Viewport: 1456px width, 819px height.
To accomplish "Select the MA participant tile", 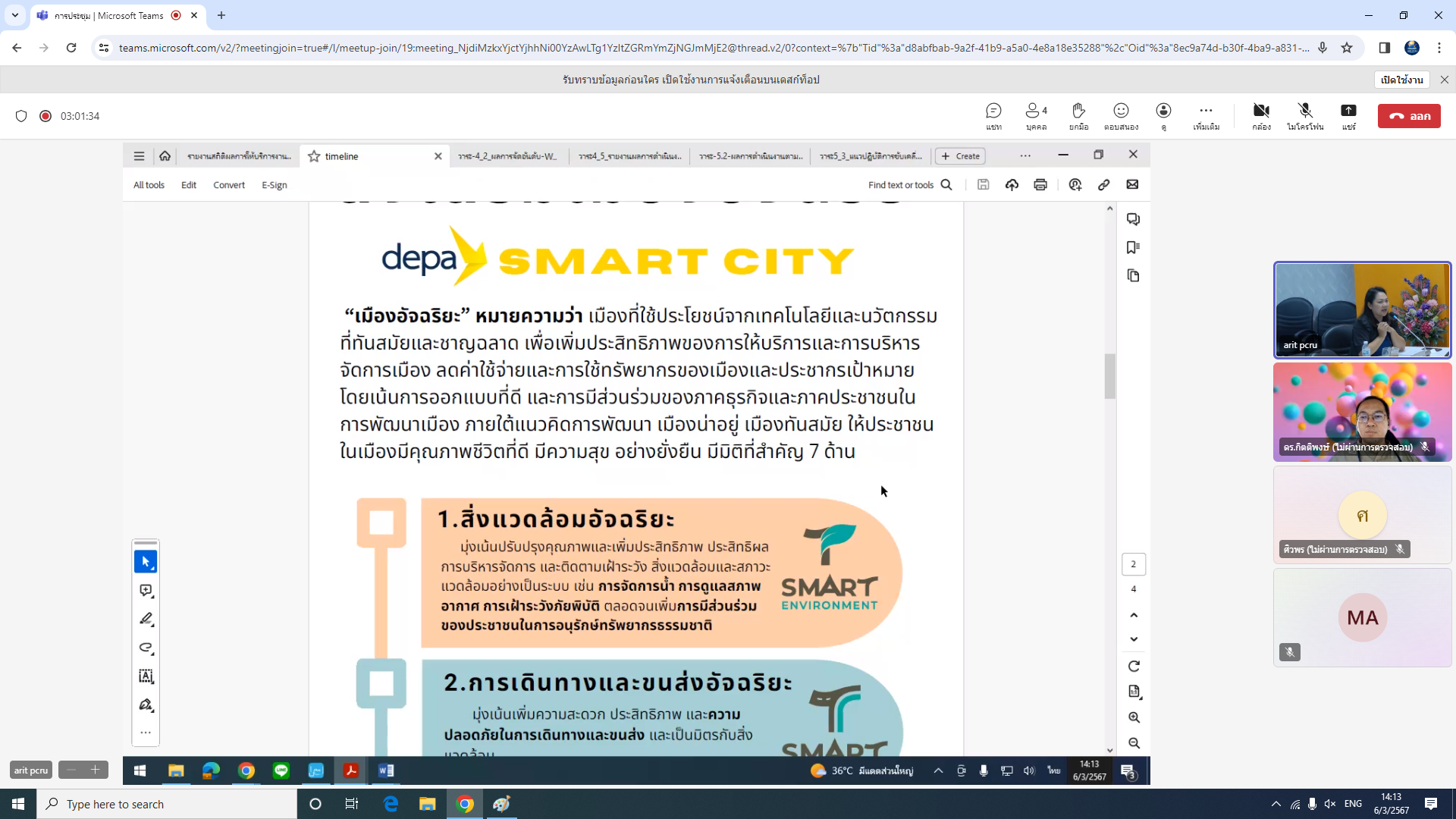I will click(1362, 618).
